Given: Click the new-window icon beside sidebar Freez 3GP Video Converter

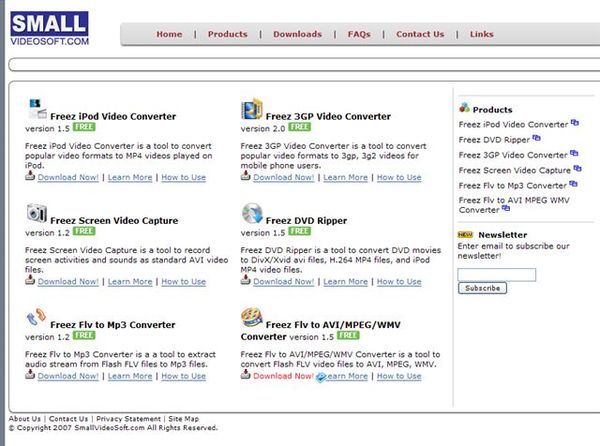Looking at the screenshot, I should pyautogui.click(x=574, y=153).
